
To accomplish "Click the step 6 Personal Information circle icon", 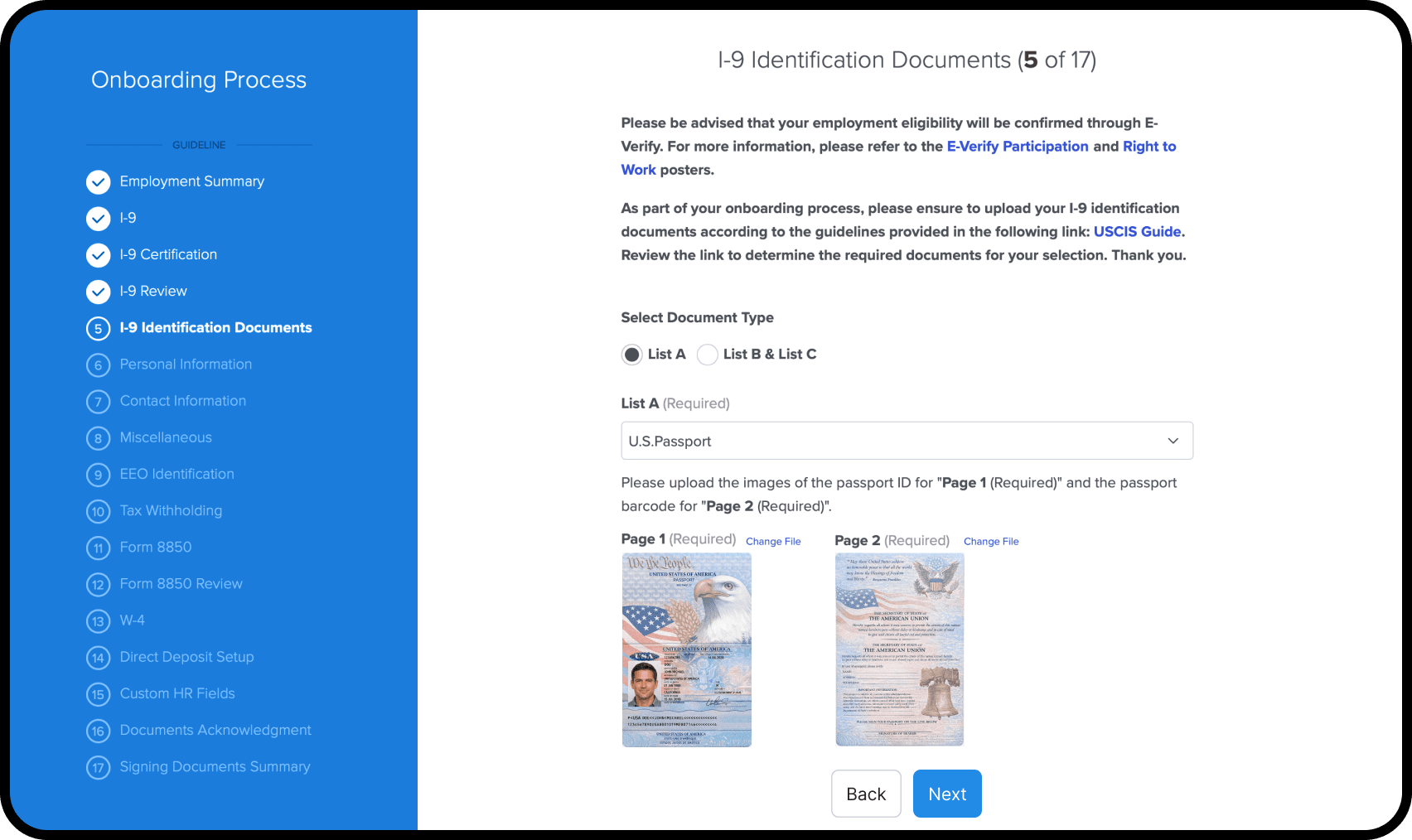I will 98,364.
